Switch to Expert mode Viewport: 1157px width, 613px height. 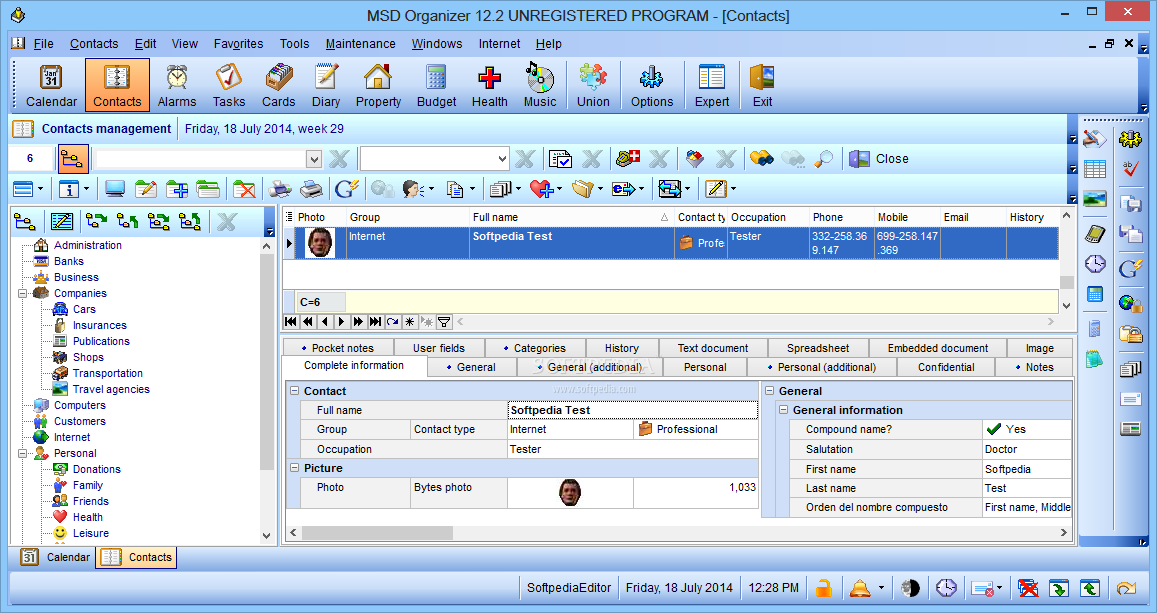pyautogui.click(x=711, y=86)
